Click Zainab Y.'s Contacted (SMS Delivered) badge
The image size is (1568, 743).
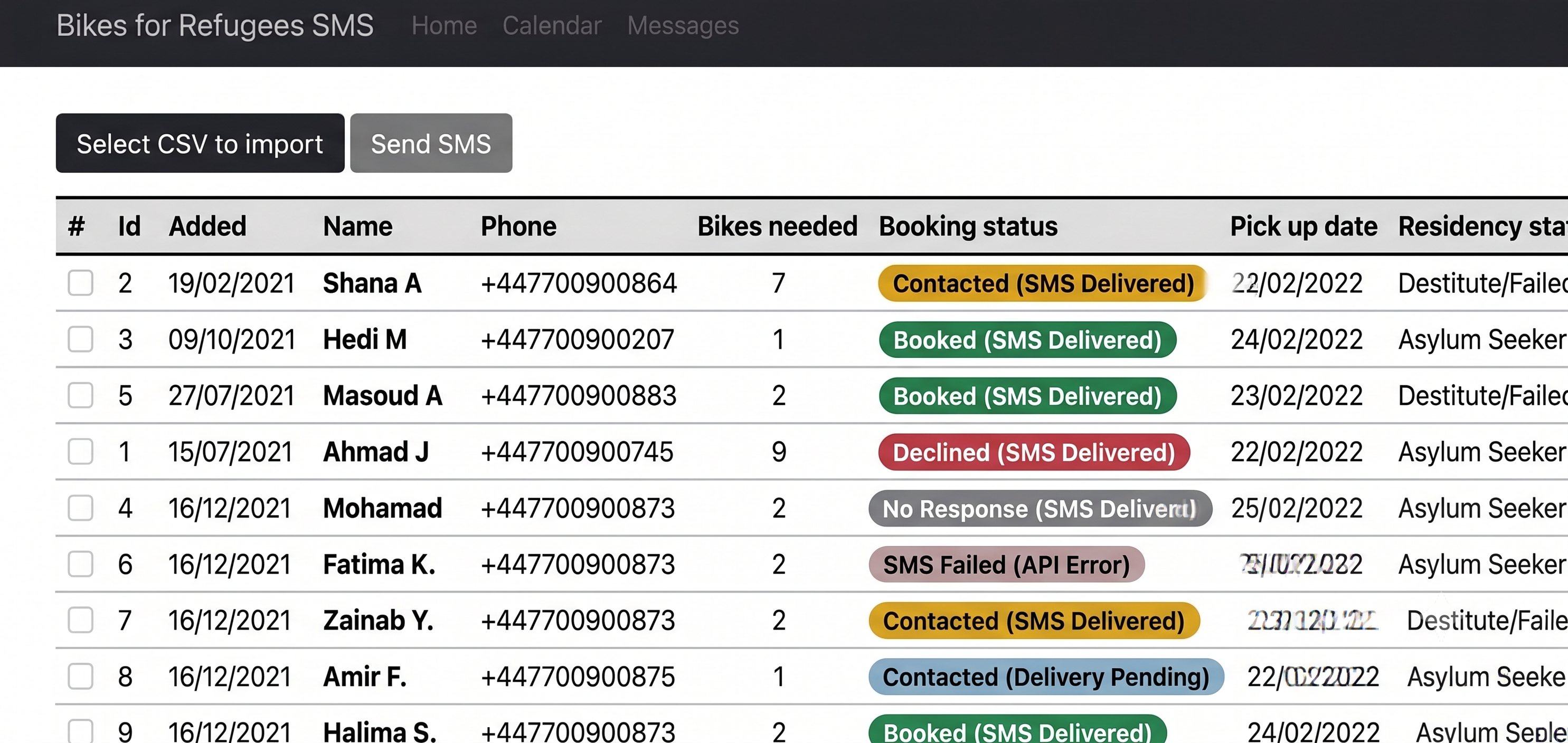[1034, 620]
